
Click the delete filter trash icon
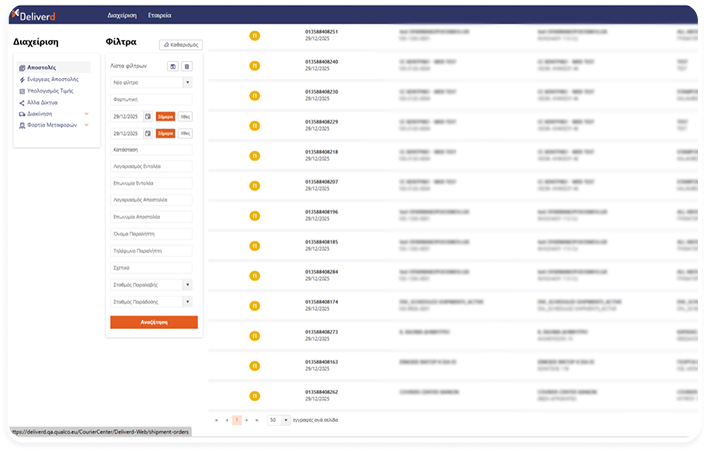(x=186, y=66)
